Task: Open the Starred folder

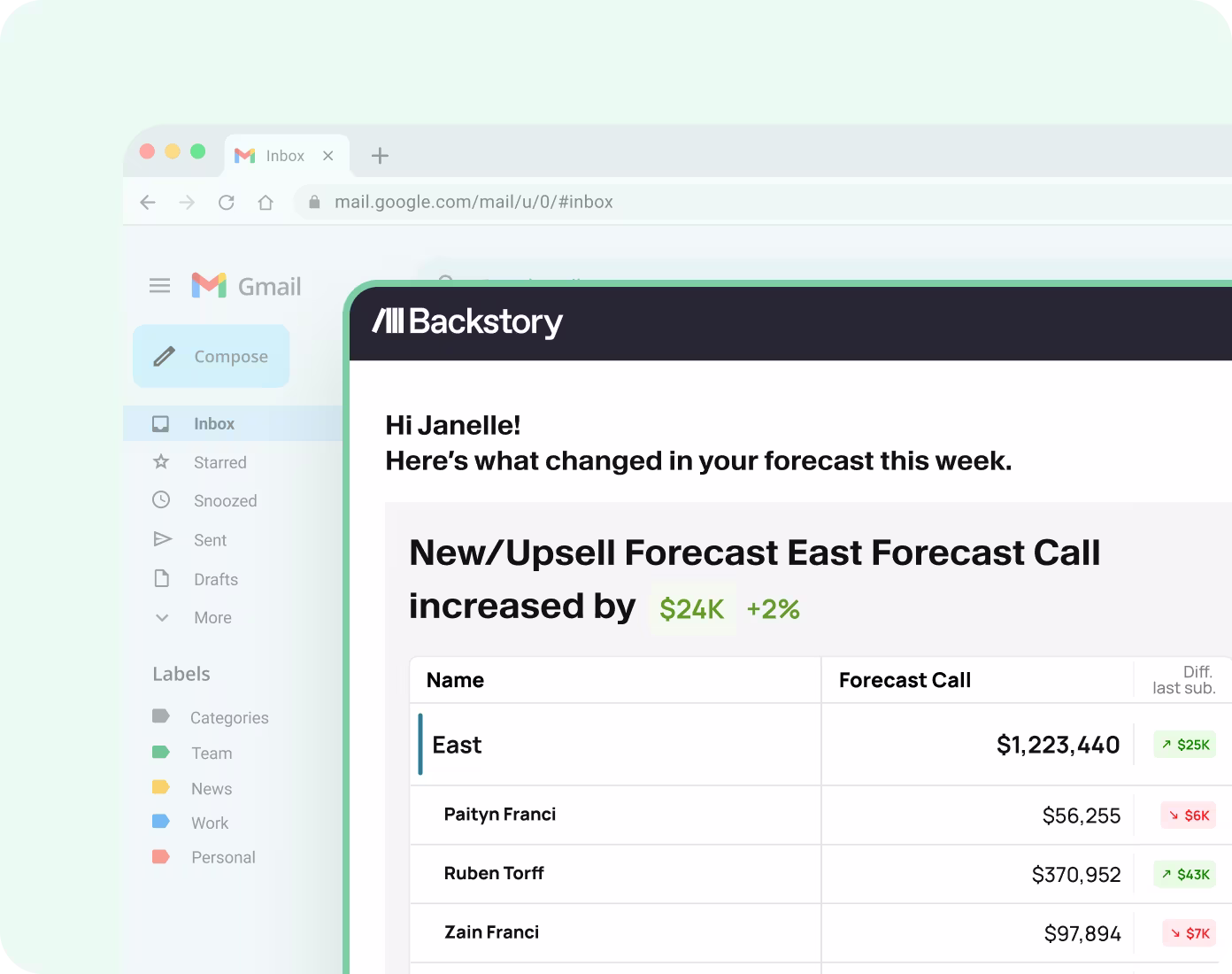Action: tap(220, 462)
